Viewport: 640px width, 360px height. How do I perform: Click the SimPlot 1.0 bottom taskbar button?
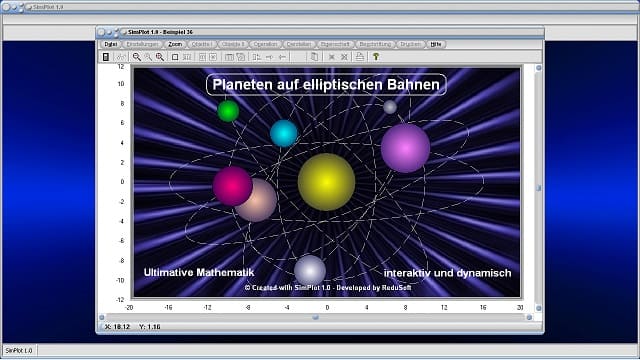click(x=19, y=351)
